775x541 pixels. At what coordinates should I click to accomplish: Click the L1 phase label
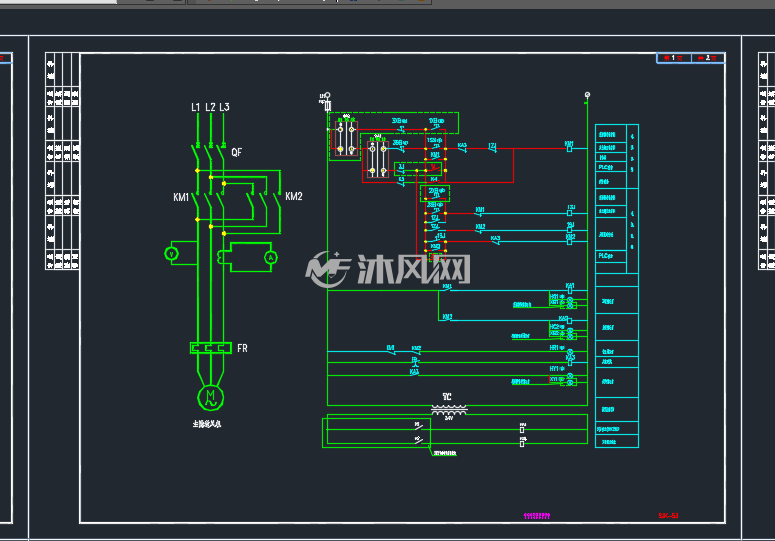tap(195, 107)
